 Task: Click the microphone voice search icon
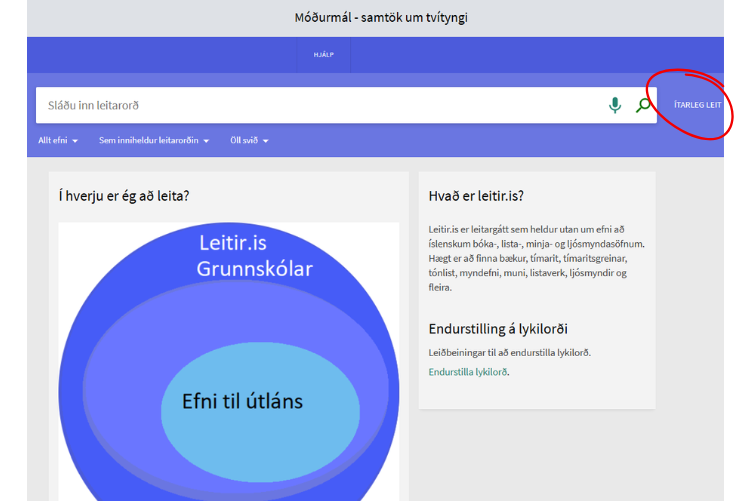pyautogui.click(x=615, y=105)
